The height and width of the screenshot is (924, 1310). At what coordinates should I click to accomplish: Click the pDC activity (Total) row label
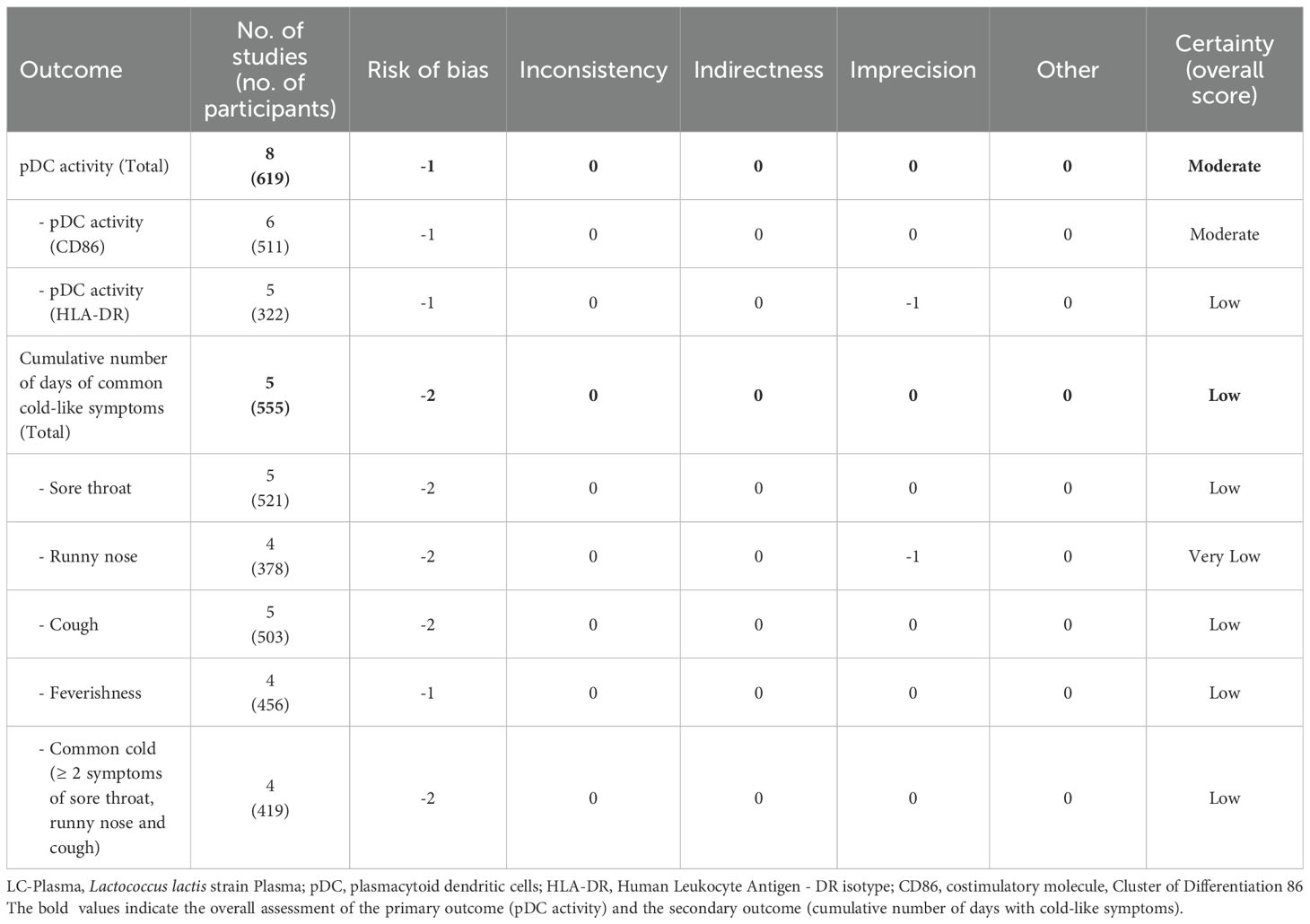tap(94, 166)
